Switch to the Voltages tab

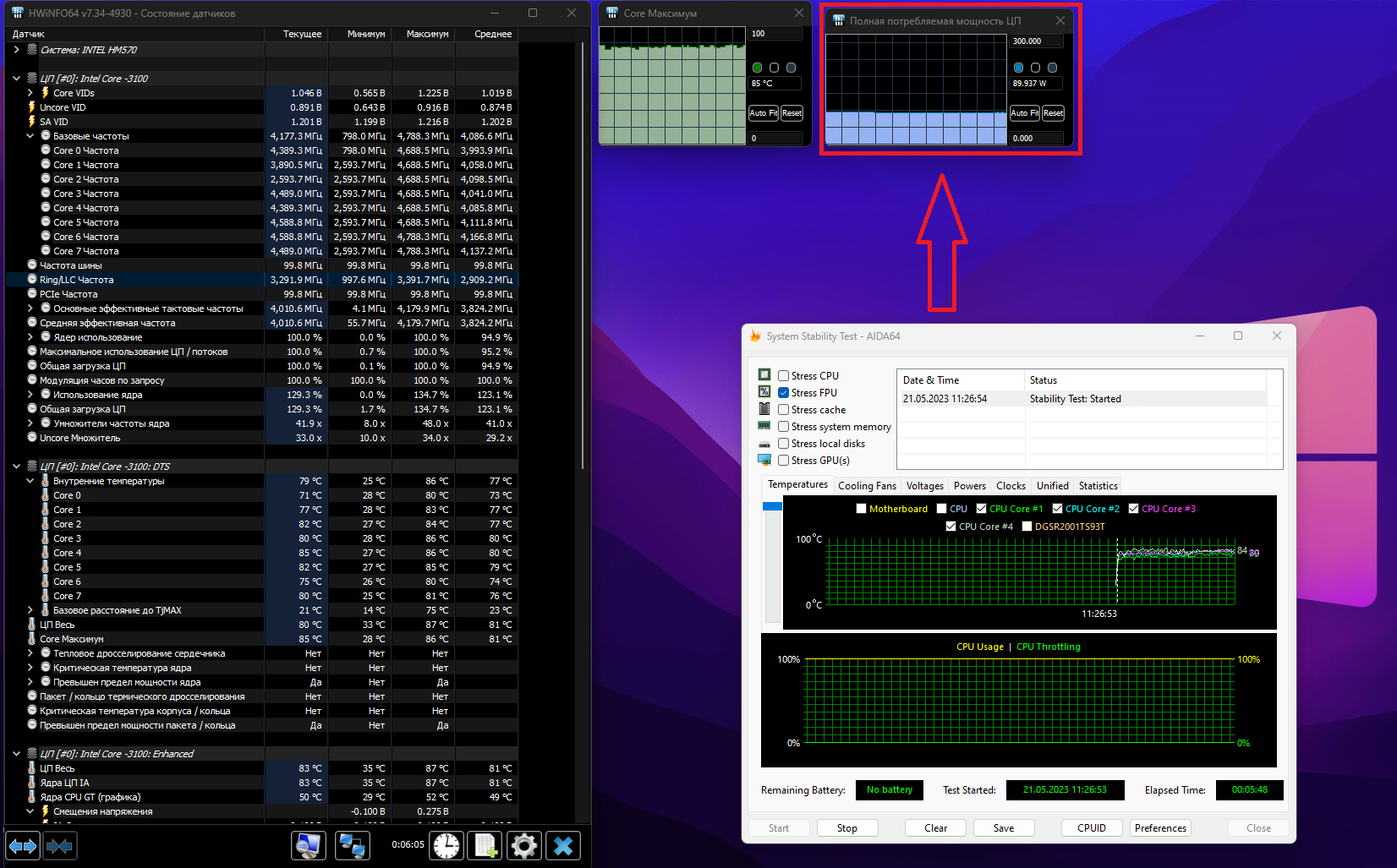924,486
